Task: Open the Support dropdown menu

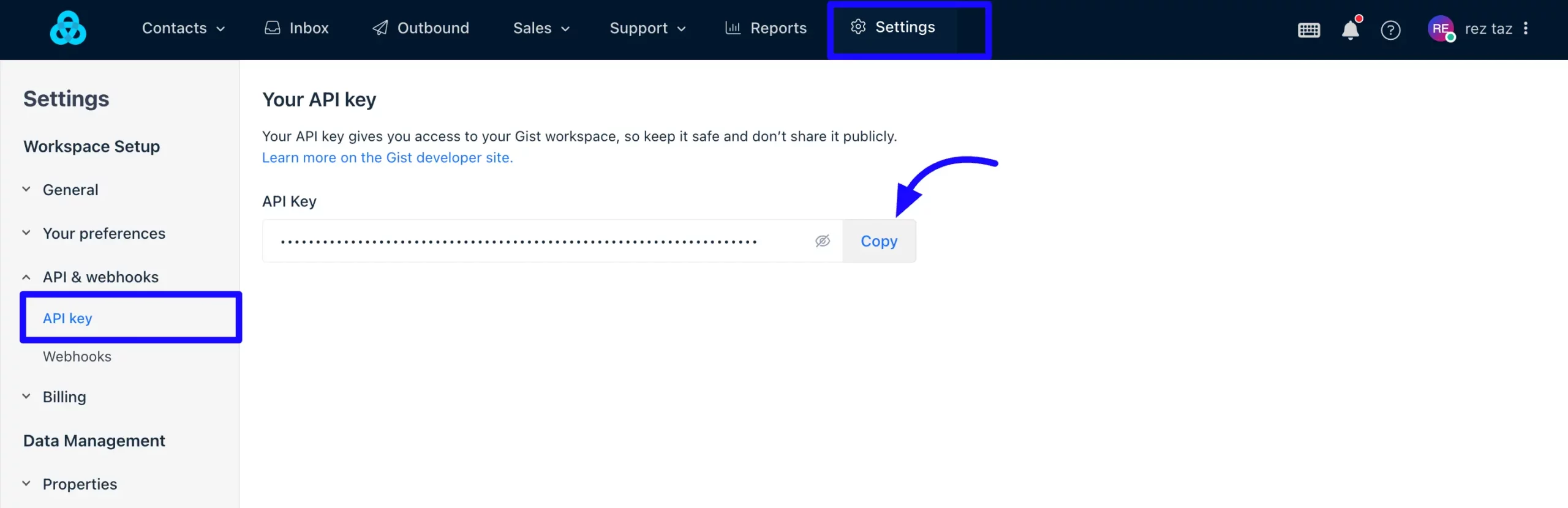Action: point(647,28)
